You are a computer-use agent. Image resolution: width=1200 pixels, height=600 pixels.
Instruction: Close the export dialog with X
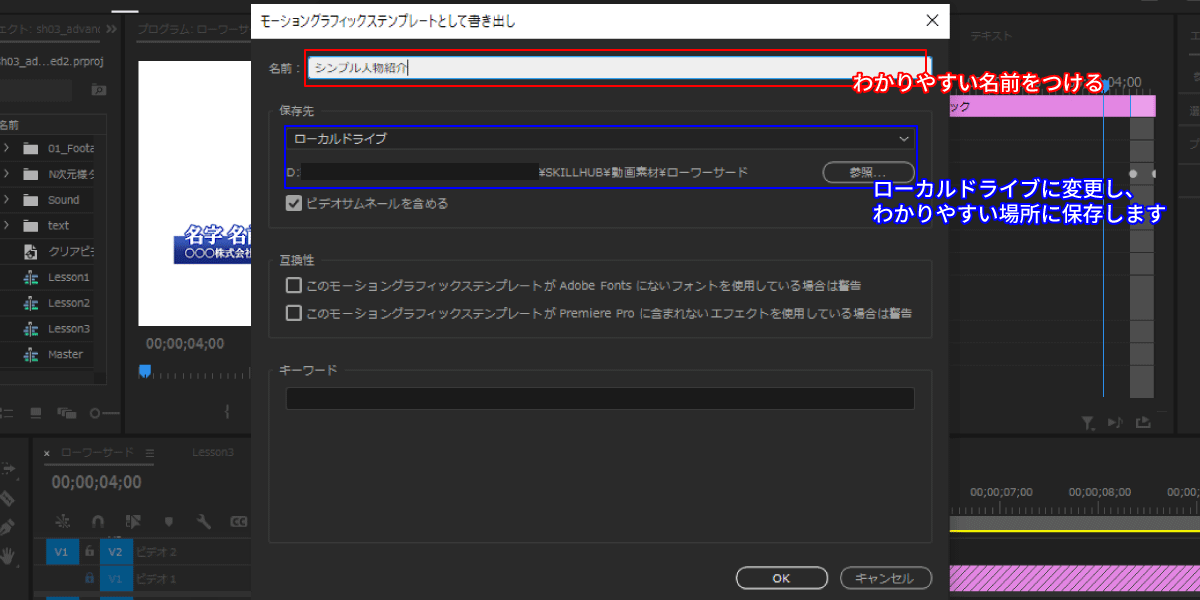point(932,19)
